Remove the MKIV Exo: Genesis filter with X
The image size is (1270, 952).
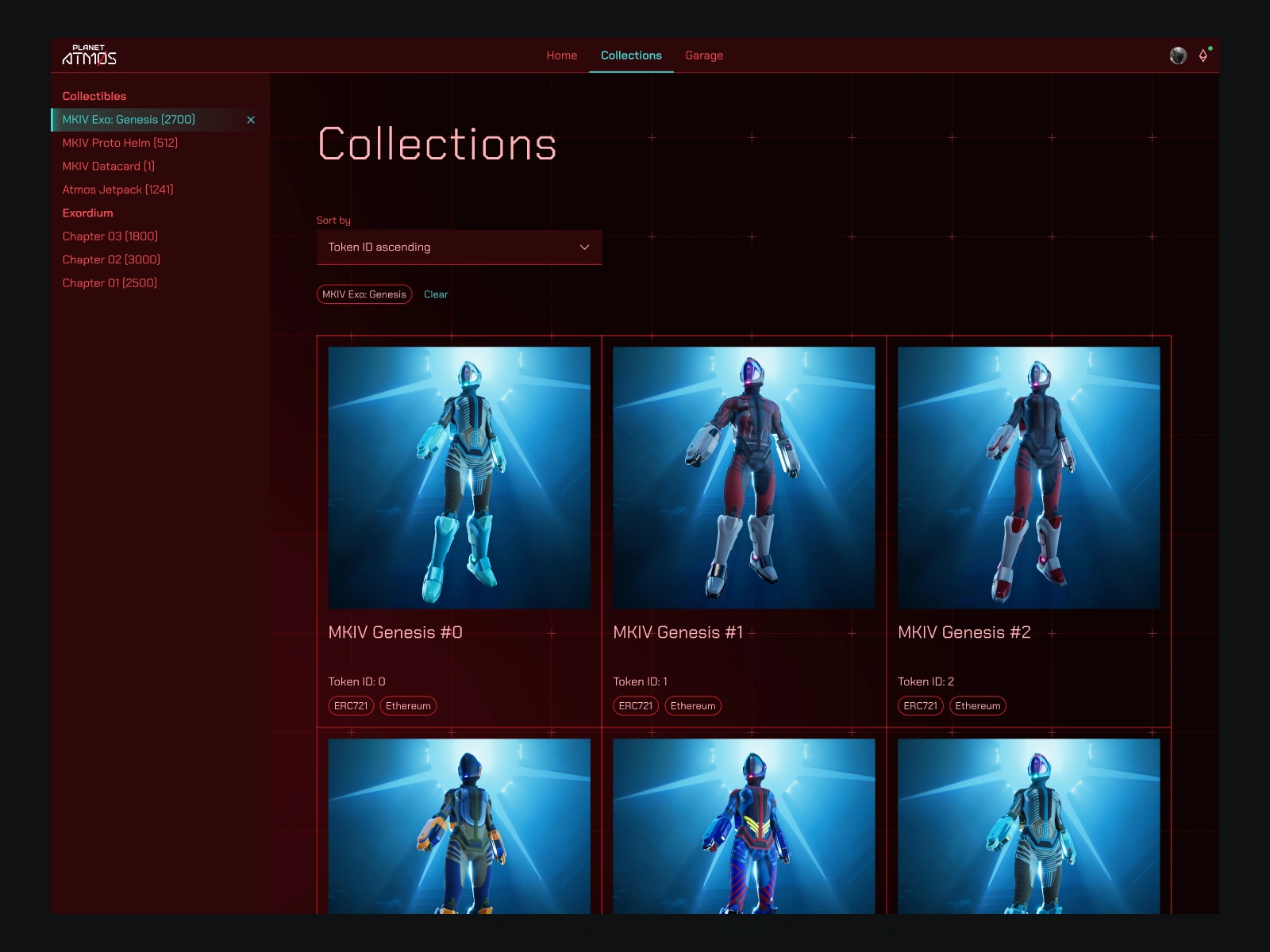click(251, 120)
